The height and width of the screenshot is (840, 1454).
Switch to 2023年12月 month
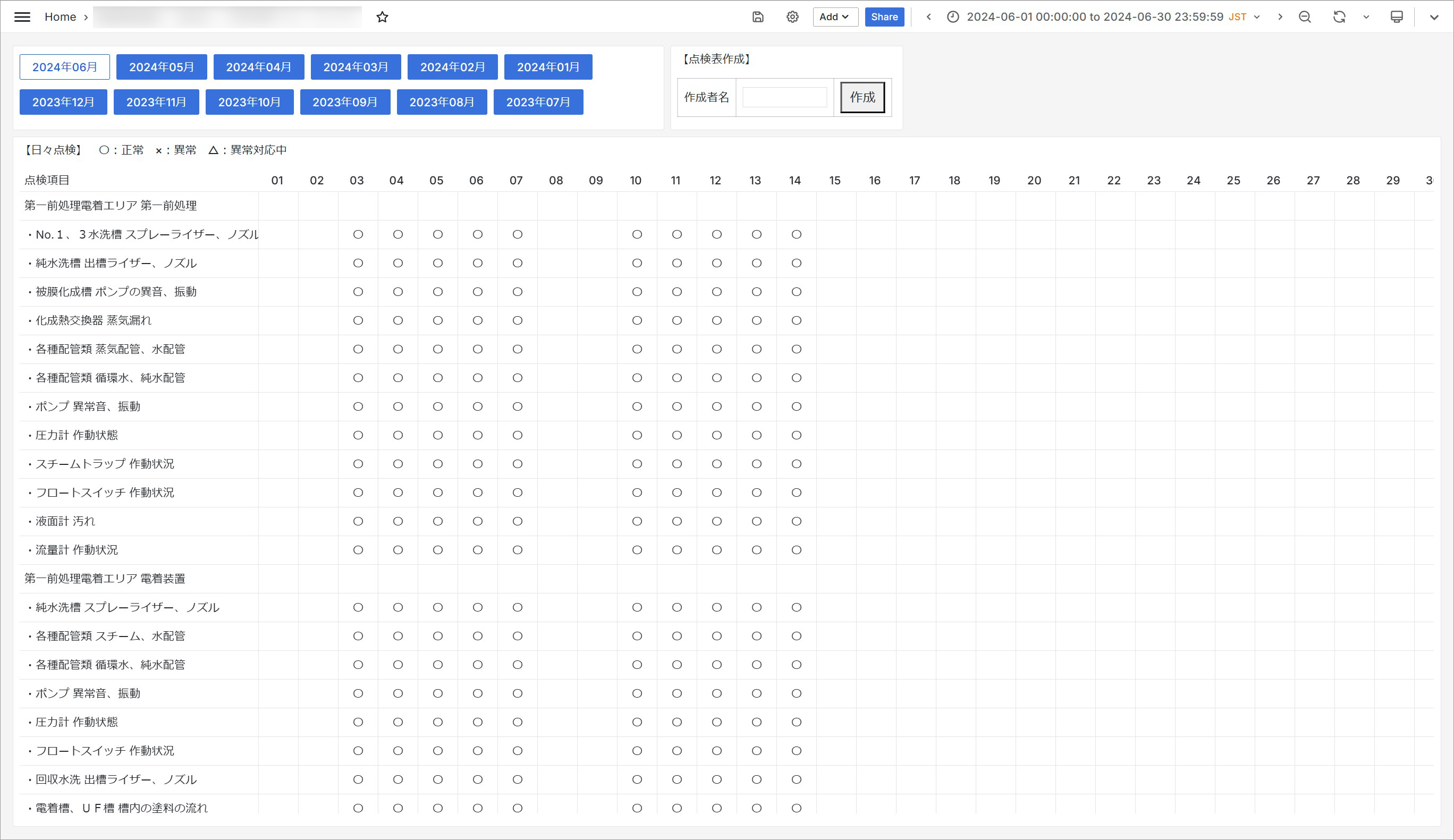(x=63, y=102)
